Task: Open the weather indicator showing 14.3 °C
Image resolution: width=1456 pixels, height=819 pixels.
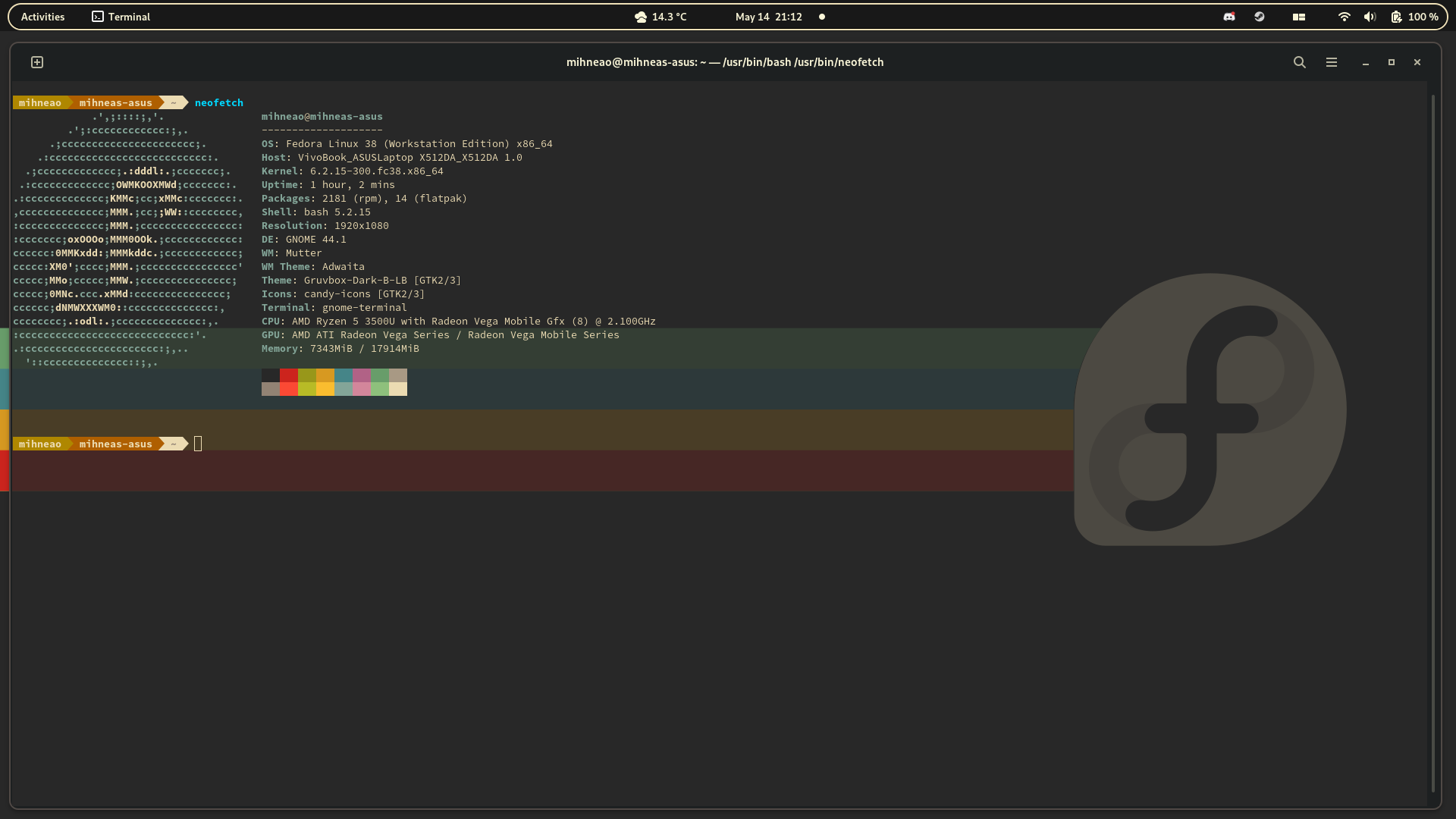Action: (661, 17)
